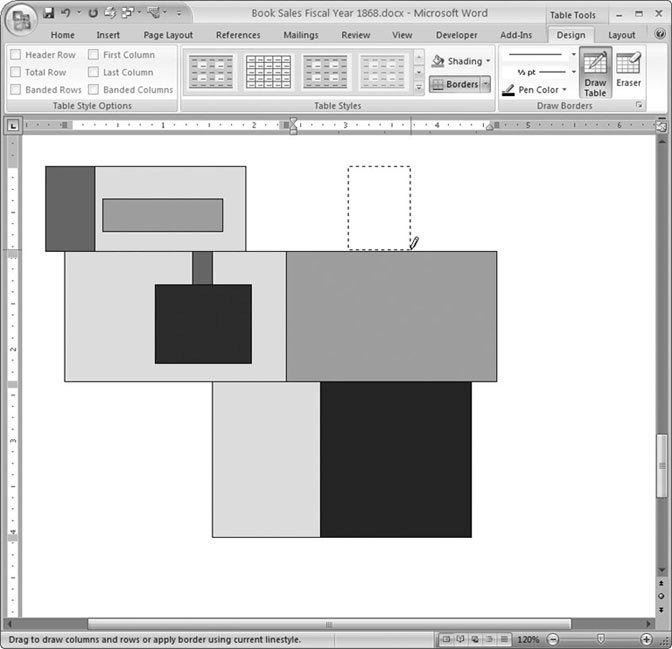Select the Eraser tool
Image resolution: width=672 pixels, height=649 pixels.
(628, 70)
